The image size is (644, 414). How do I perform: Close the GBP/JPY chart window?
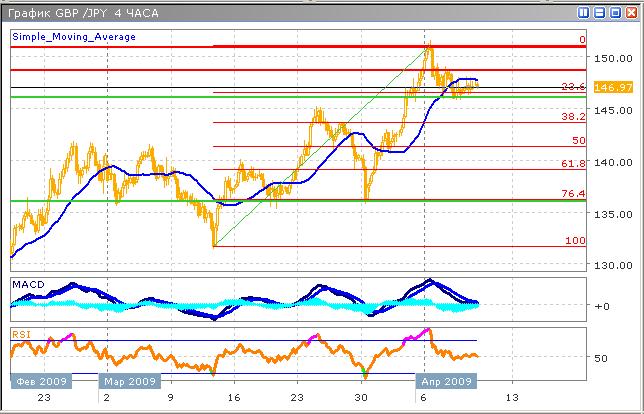631,12
